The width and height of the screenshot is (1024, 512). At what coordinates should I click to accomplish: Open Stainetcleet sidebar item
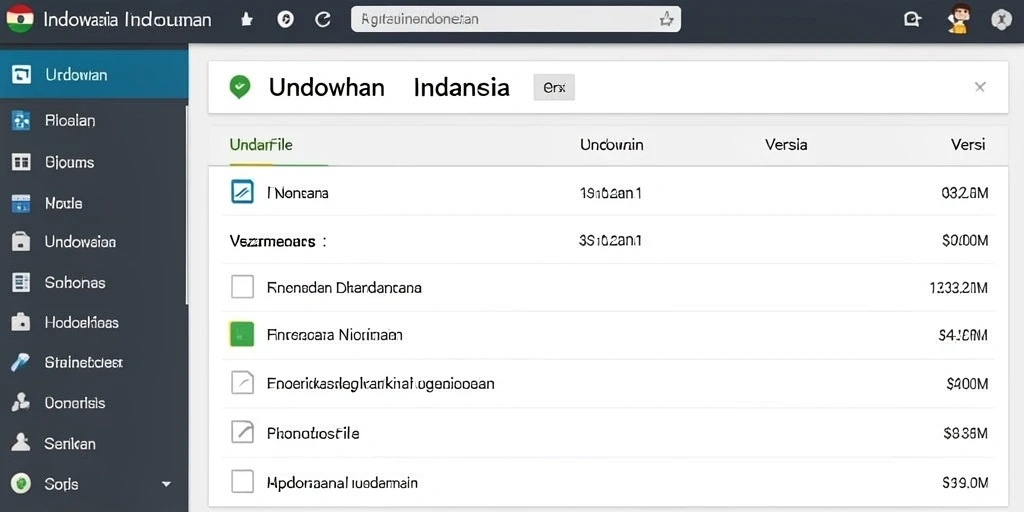tap(94, 362)
